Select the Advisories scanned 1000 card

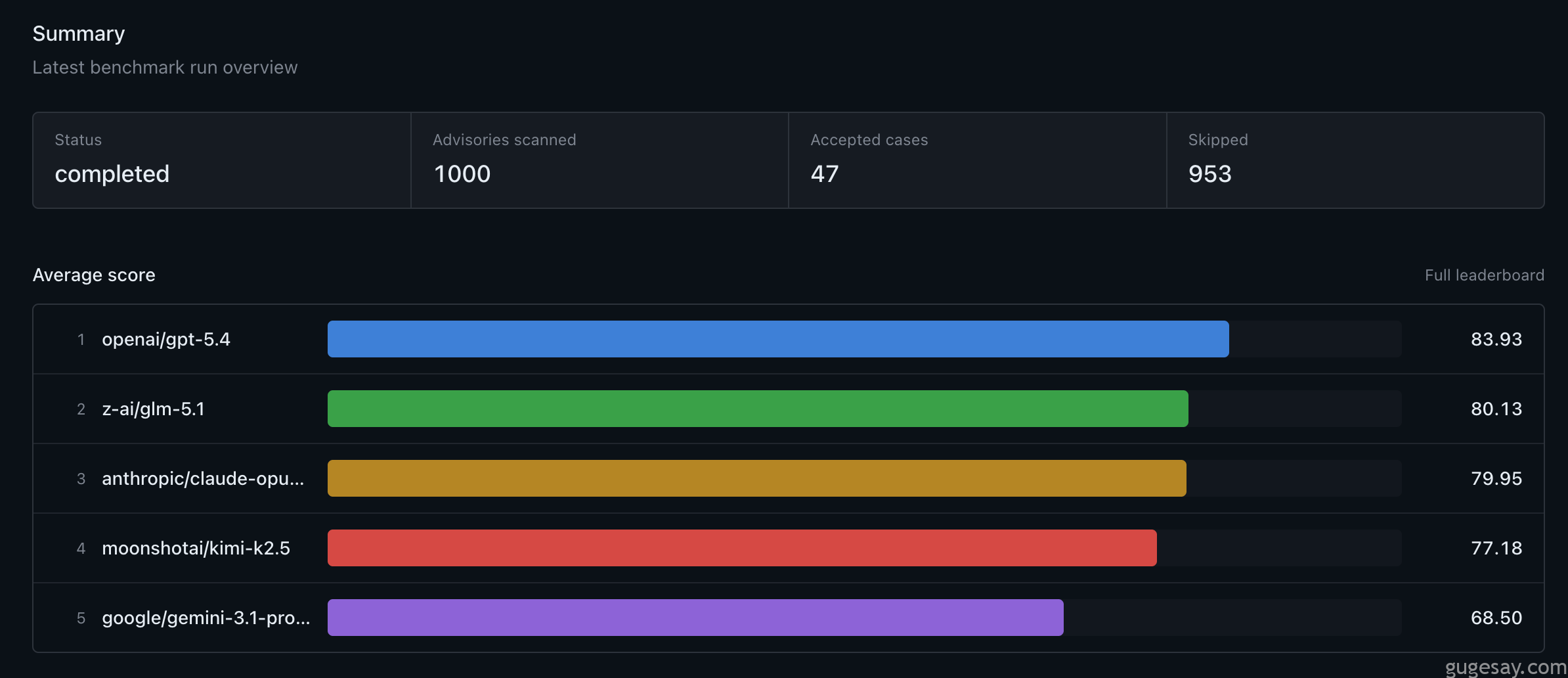coord(599,160)
